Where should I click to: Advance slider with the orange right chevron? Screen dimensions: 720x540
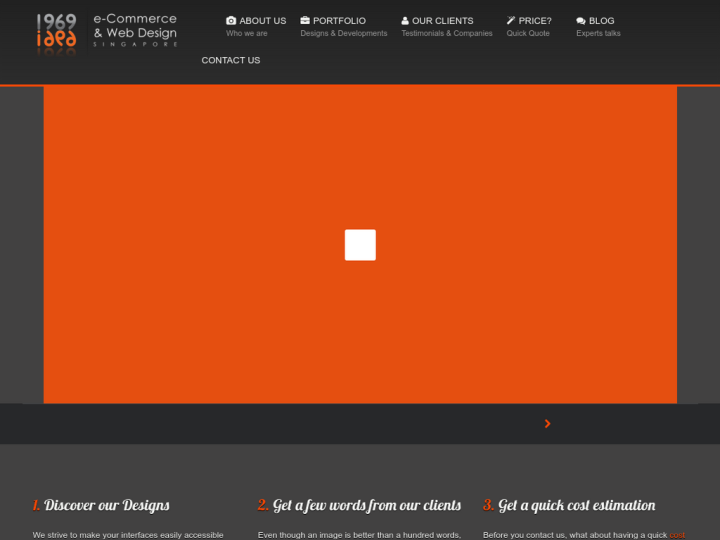click(547, 424)
